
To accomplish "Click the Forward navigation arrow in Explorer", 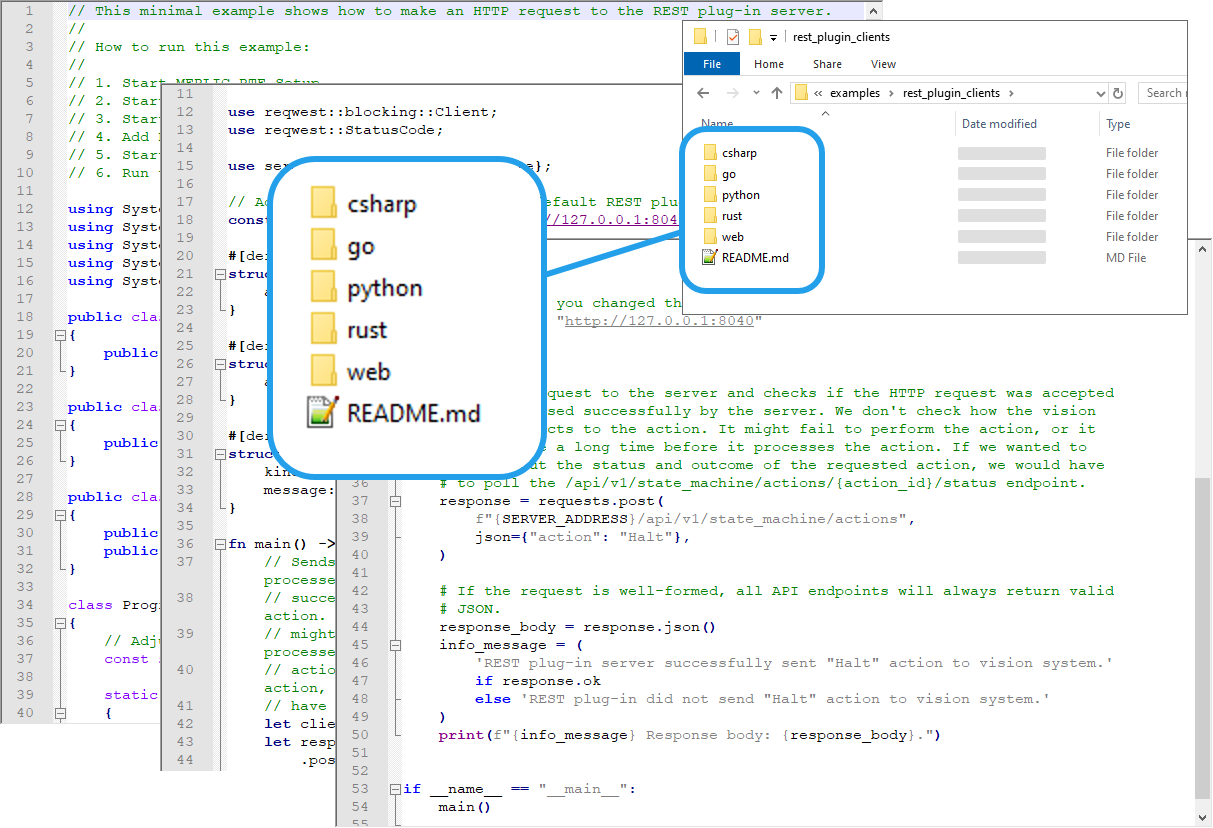I will [x=731, y=93].
